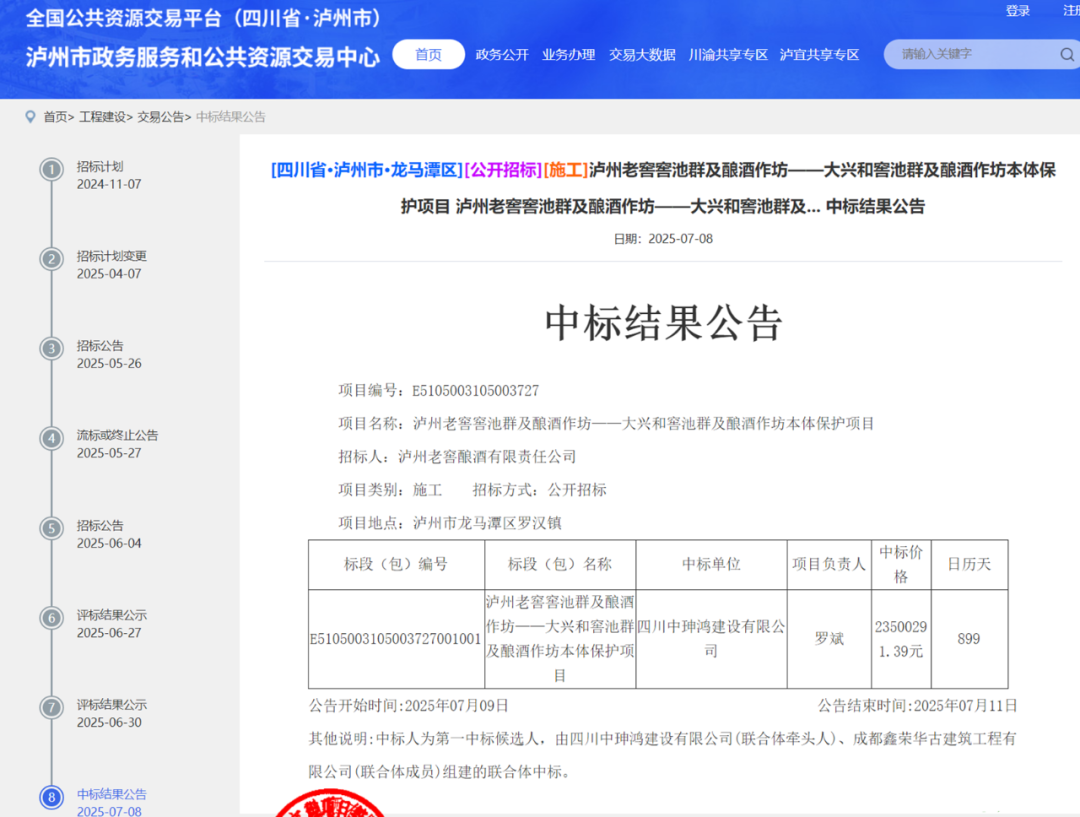
Task: Open the 首页 navigation tab
Action: [x=428, y=55]
